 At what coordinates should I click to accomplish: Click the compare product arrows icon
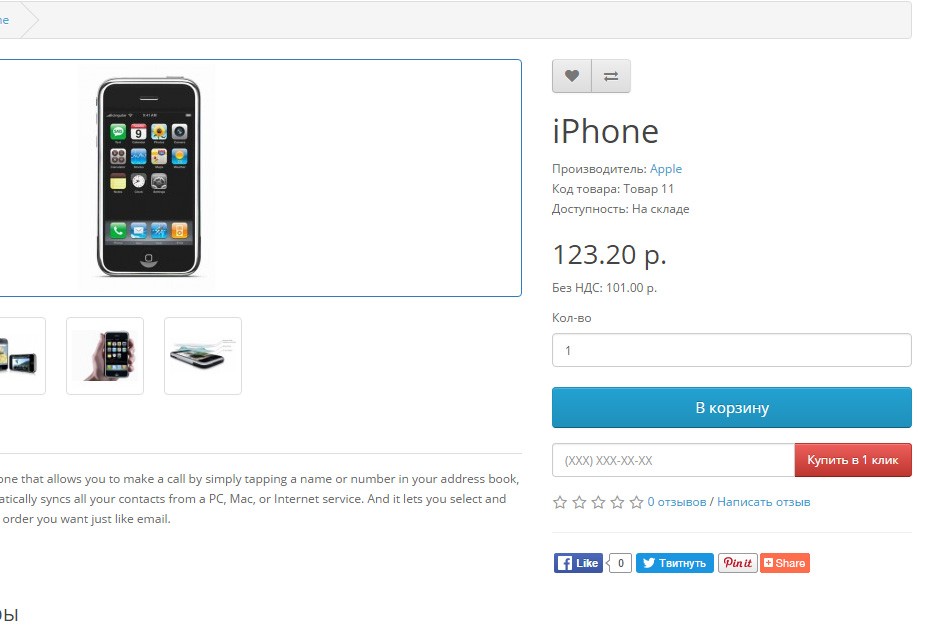tap(611, 76)
